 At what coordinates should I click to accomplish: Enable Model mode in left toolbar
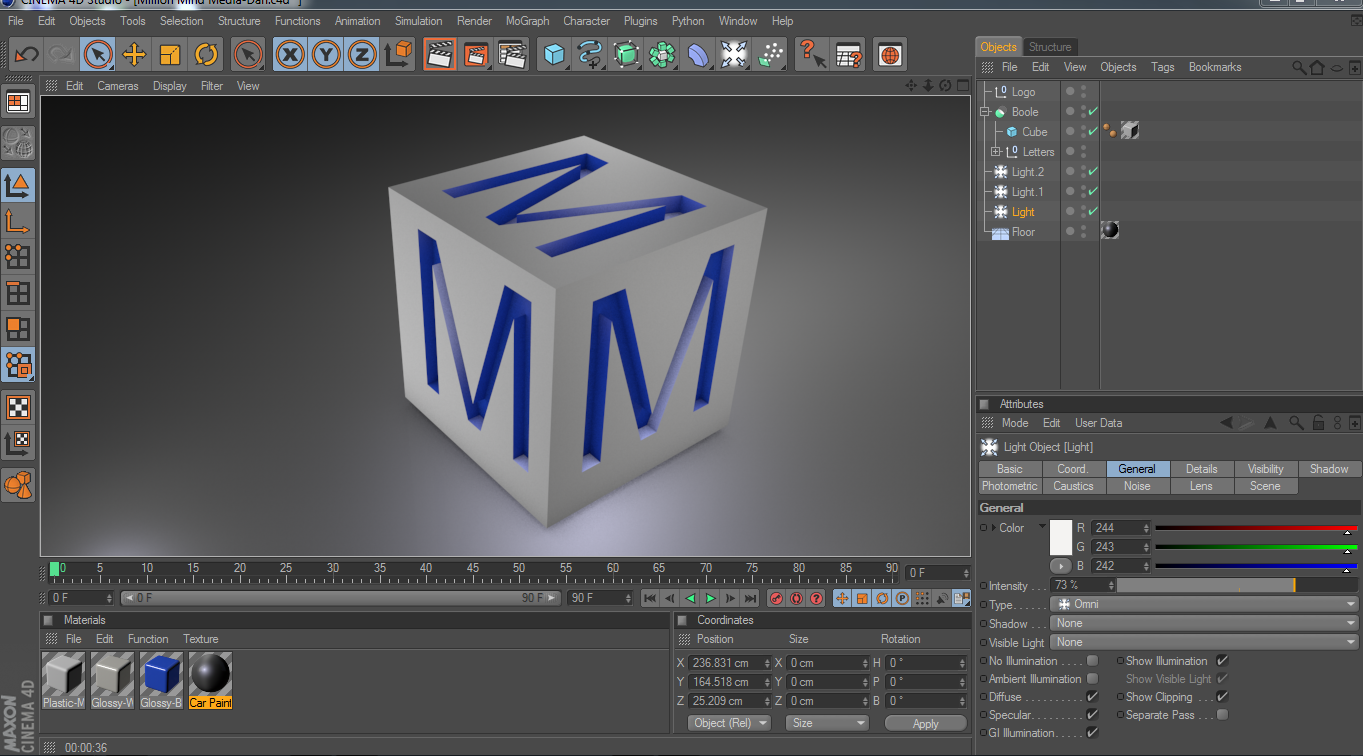coord(18,186)
